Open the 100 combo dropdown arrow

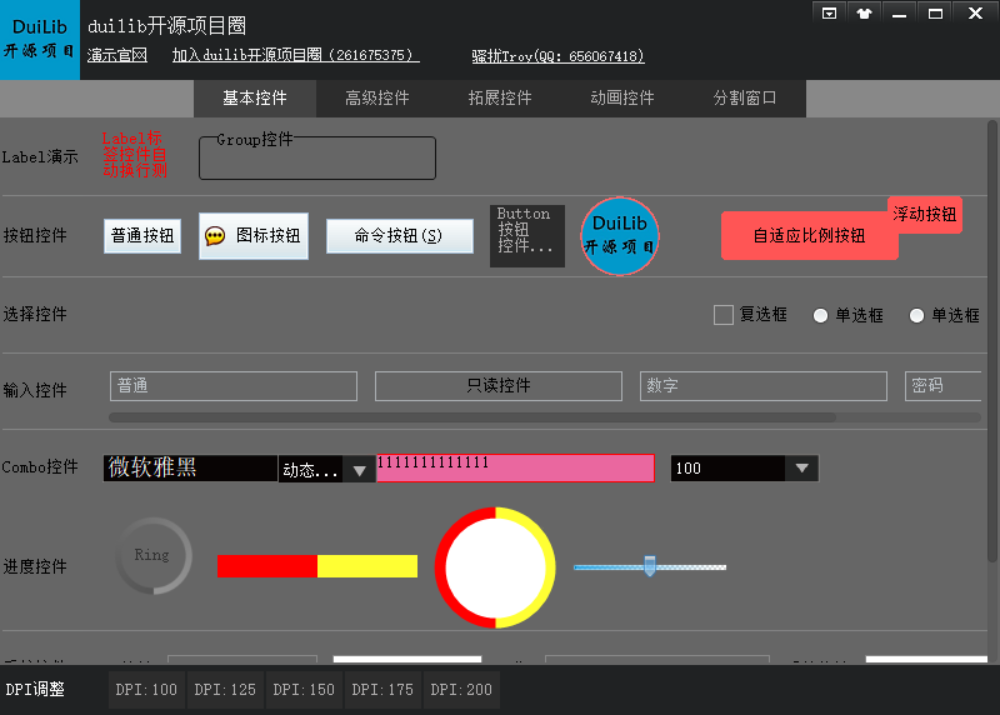tap(802, 468)
